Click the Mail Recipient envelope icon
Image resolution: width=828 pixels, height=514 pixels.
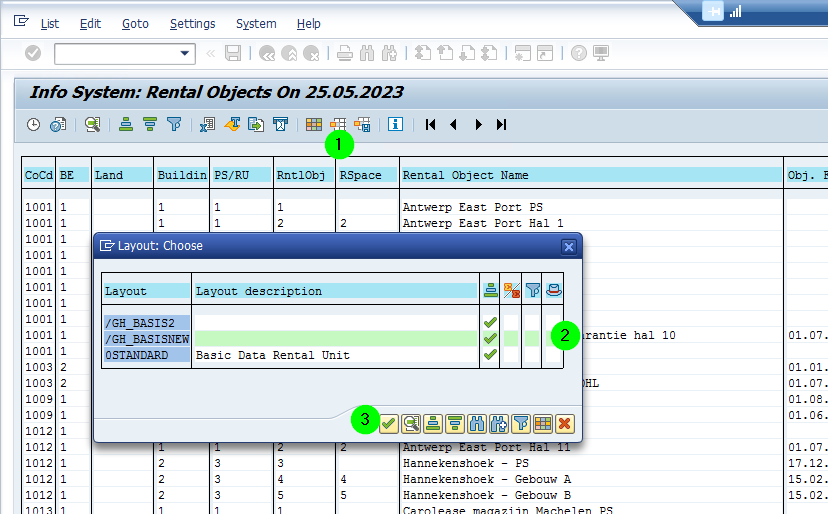280,125
